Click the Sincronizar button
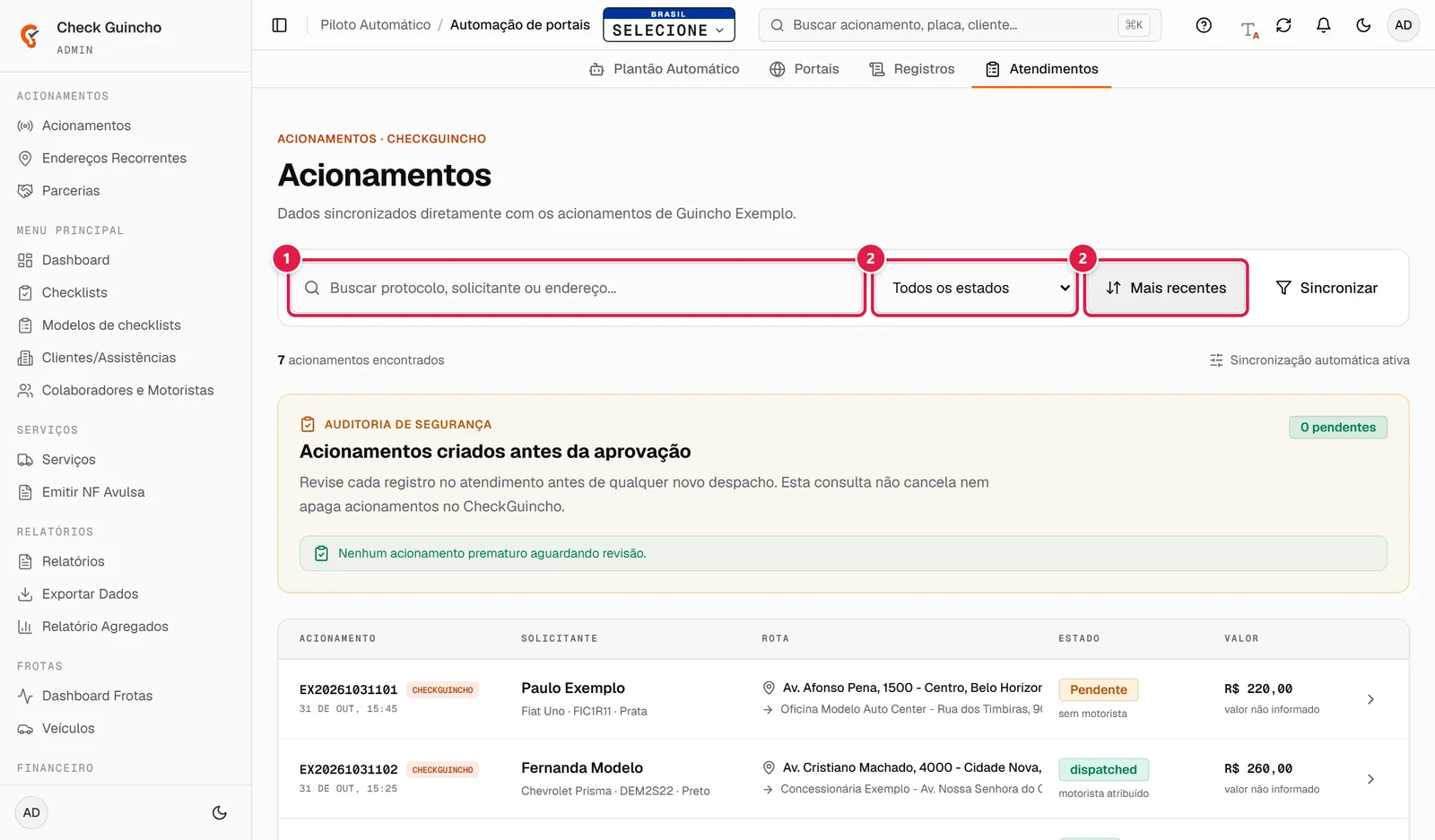 [1326, 288]
